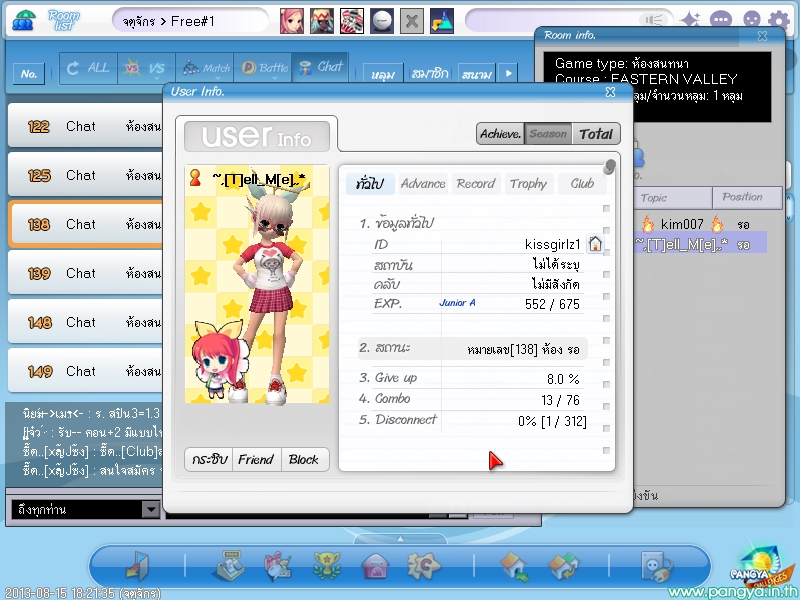The width and height of the screenshot is (800, 600).
Task: Click the house with green arrow icon
Action: 514,566
